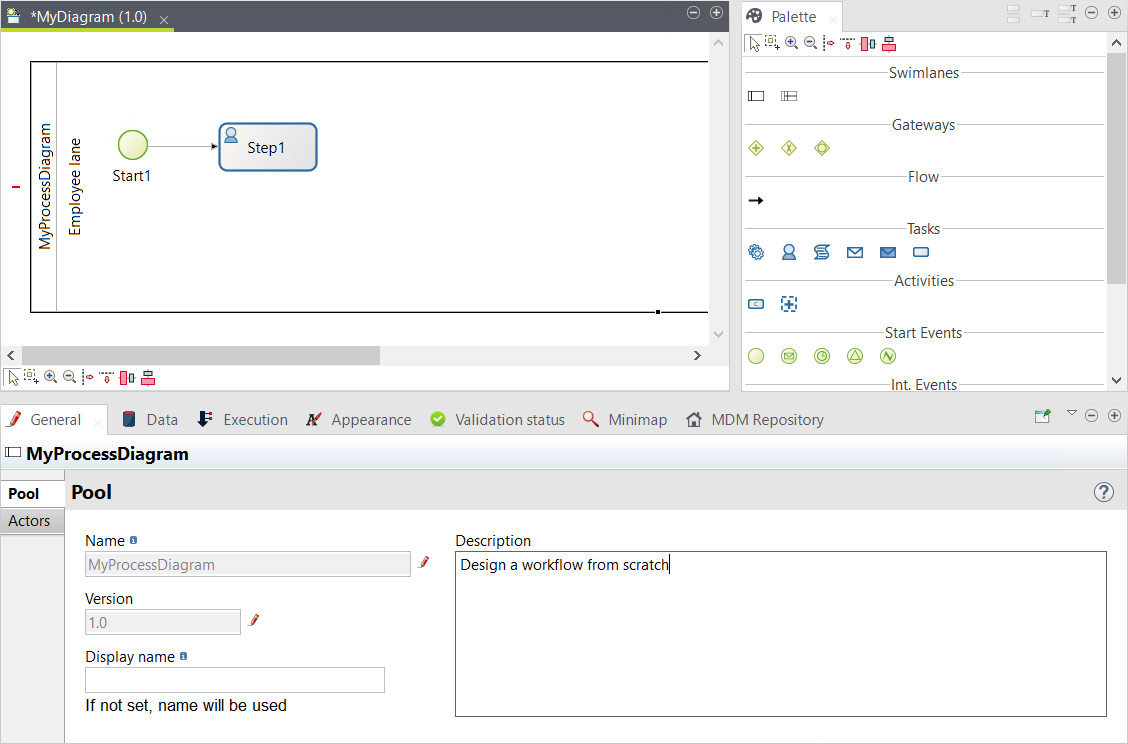Select the Timer start event icon
Screen dimensions: 1128x744
(822, 356)
